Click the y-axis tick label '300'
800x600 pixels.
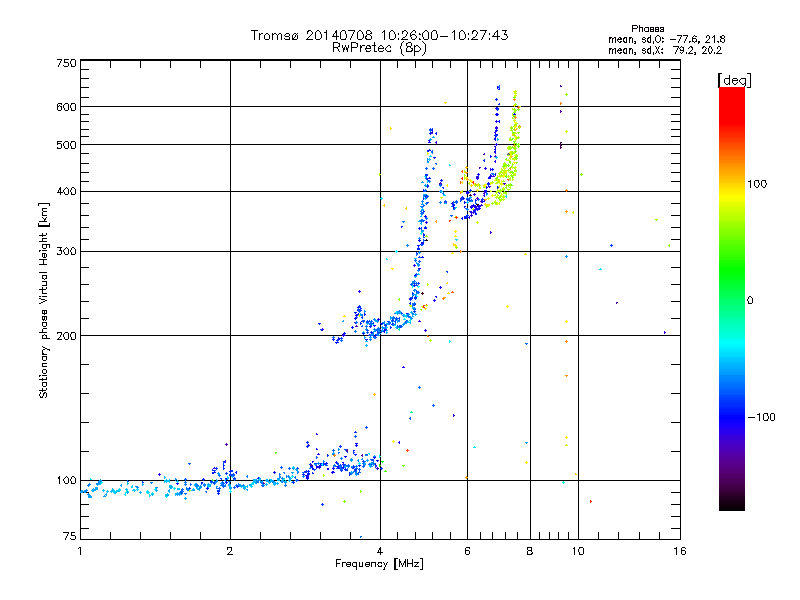coord(66,252)
